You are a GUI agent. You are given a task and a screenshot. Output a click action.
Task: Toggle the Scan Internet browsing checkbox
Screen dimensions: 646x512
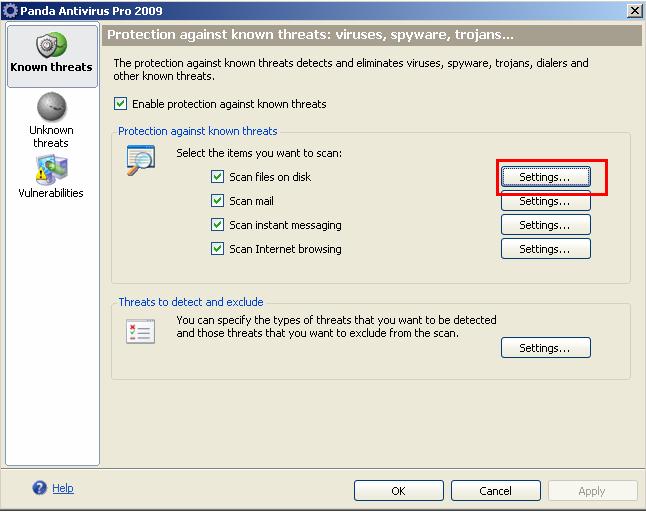[218, 249]
